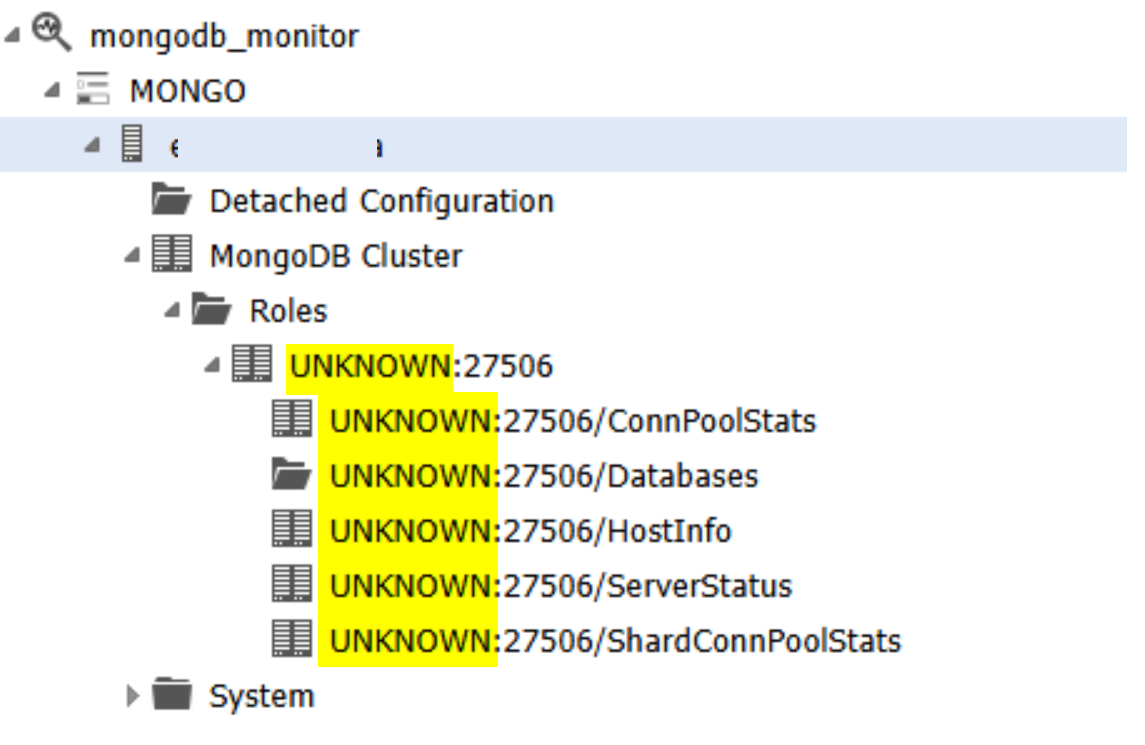Image resolution: width=1145 pixels, height=745 pixels.
Task: Collapse the Roles folder branch
Action: [x=171, y=312]
